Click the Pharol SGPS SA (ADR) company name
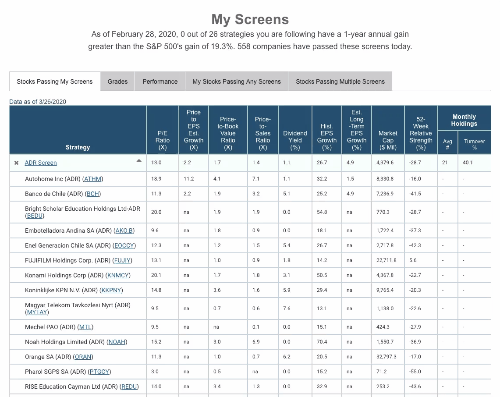Image resolution: width=500 pixels, height=397 pixels. tap(56, 372)
